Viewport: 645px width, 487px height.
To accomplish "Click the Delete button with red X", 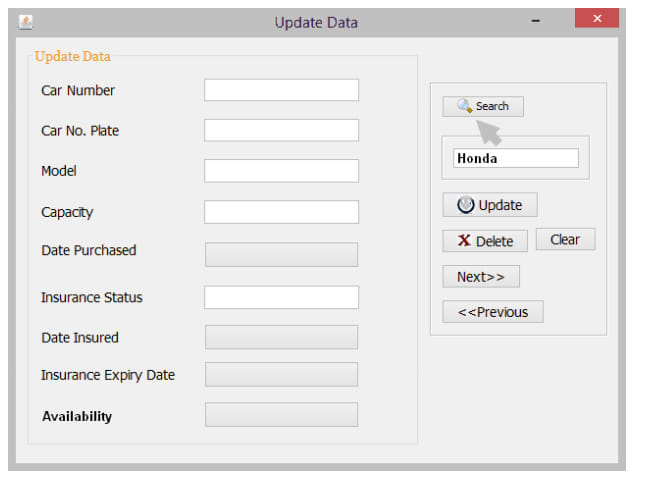I will click(485, 241).
